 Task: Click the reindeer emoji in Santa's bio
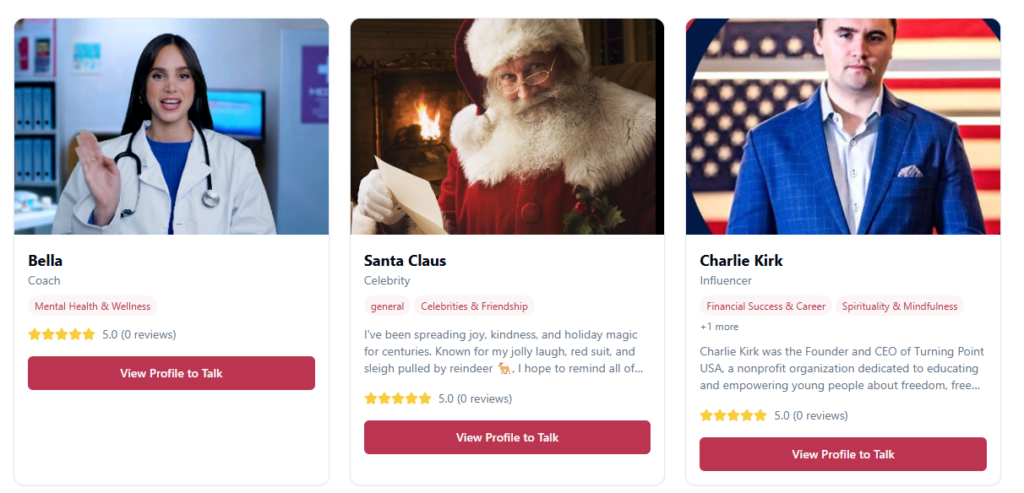tap(506, 368)
